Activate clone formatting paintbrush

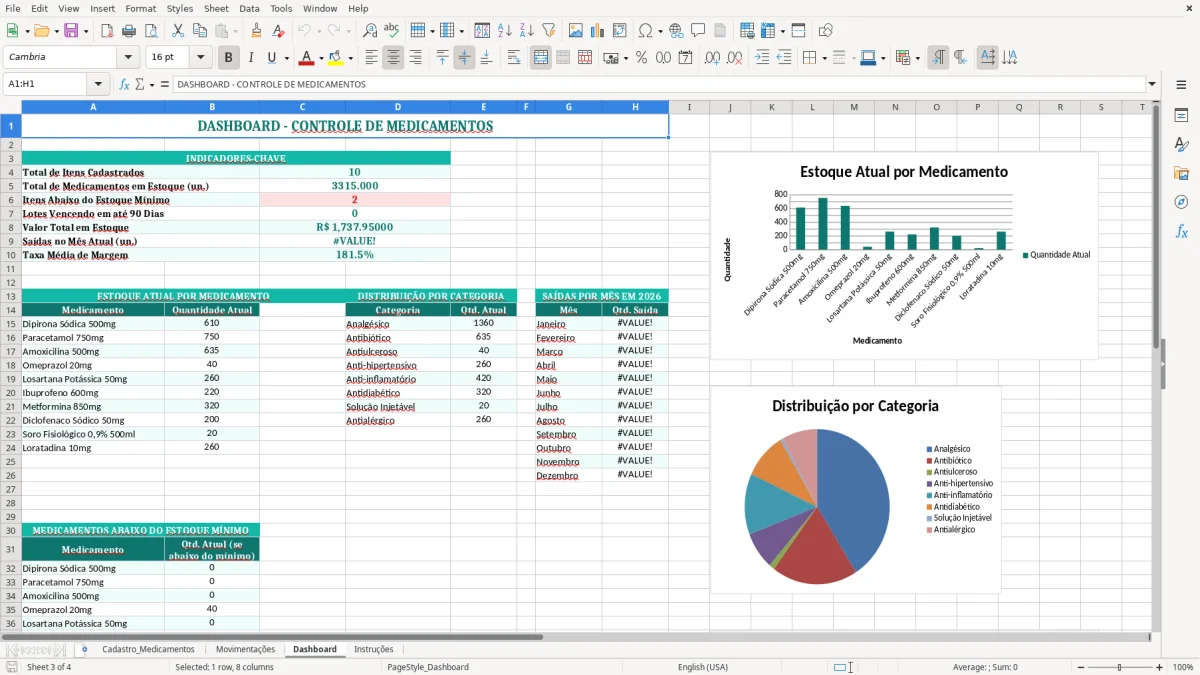256,31
